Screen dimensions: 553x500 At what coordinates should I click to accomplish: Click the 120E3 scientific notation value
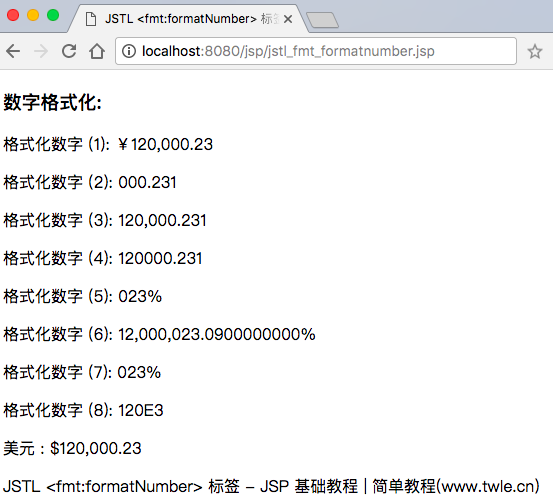[x=141, y=410]
